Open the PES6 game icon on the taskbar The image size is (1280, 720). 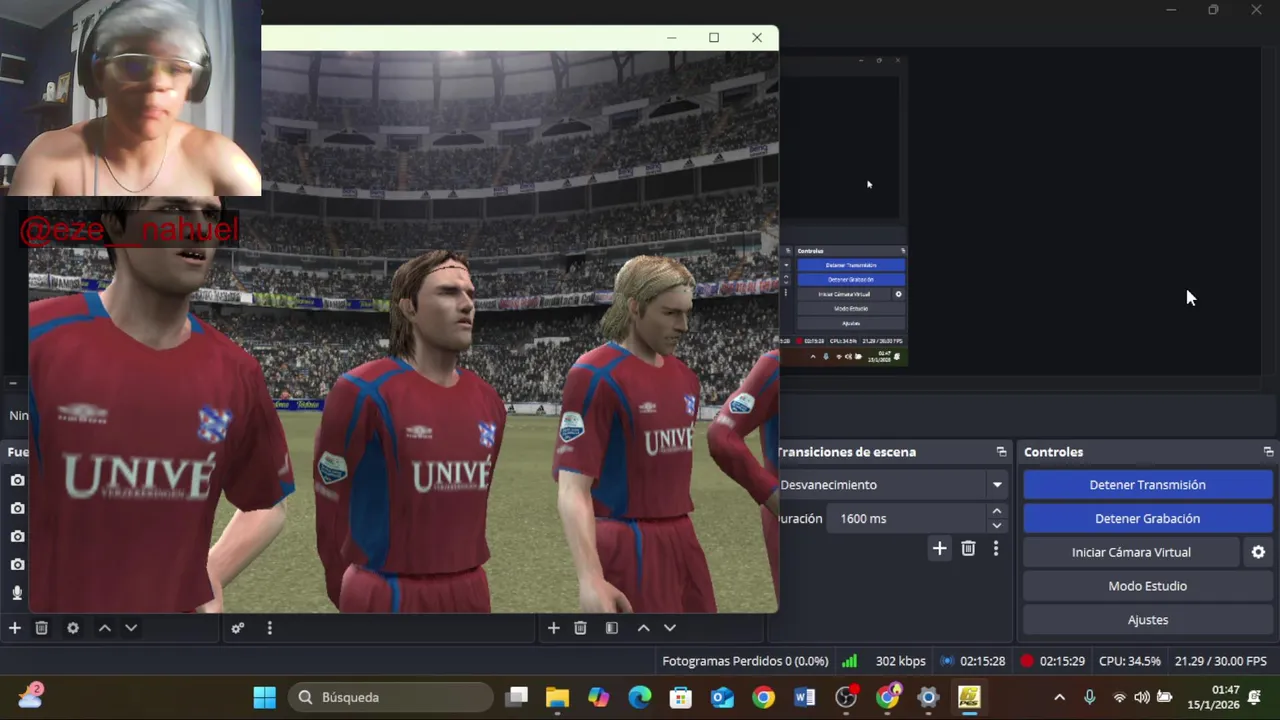(x=969, y=697)
